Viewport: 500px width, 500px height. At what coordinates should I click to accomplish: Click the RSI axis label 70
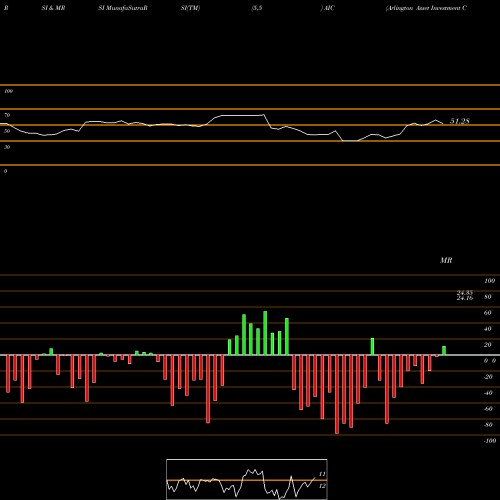(7, 115)
